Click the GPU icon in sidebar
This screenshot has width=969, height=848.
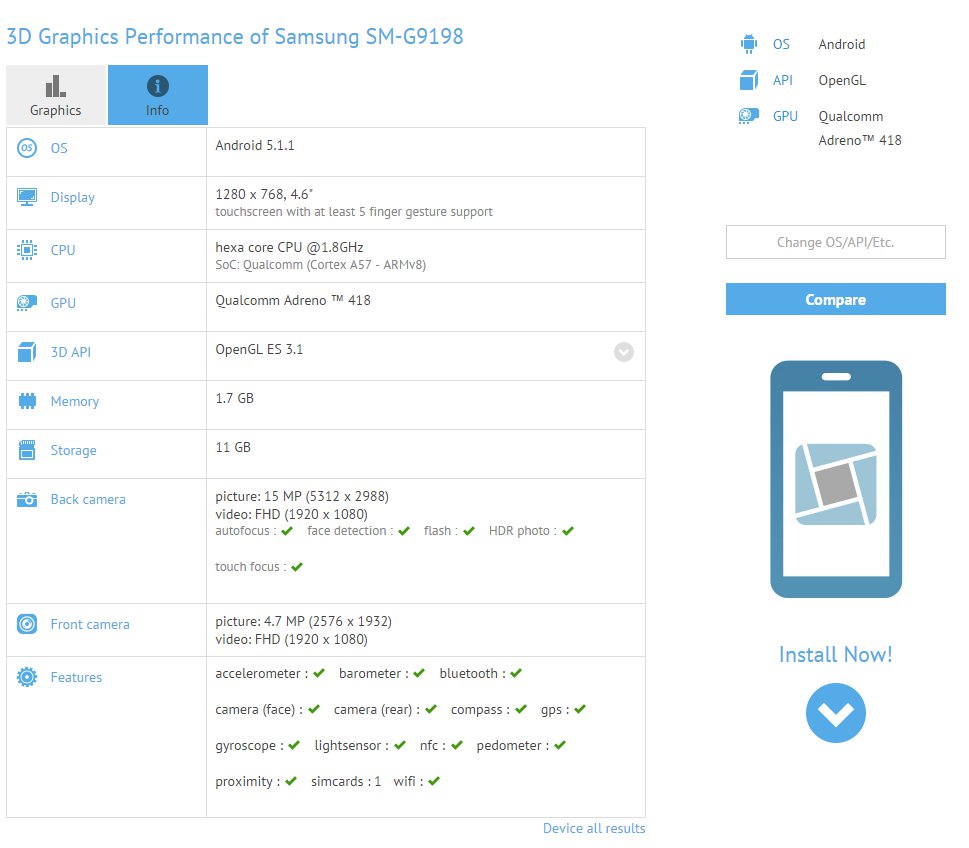pos(748,116)
